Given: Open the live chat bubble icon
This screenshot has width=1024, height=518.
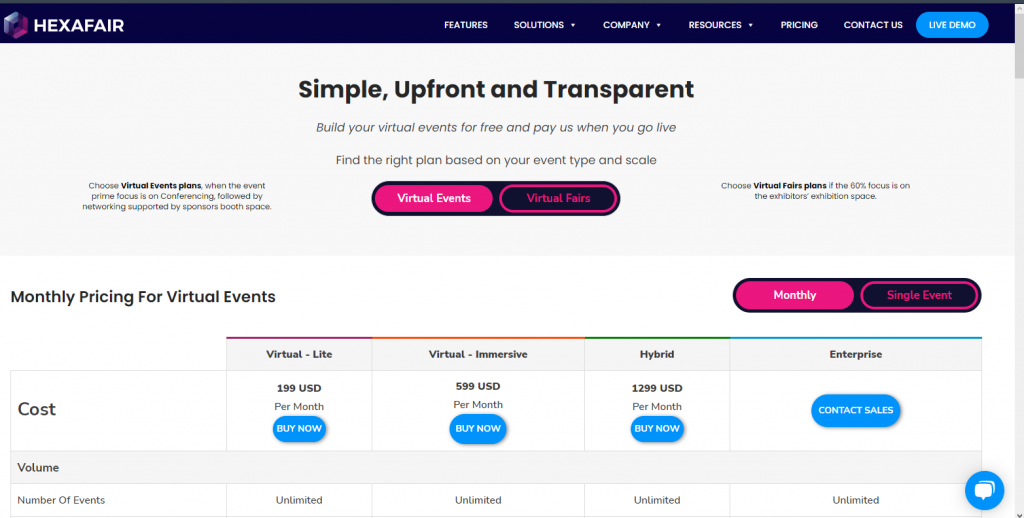Looking at the screenshot, I should [984, 490].
